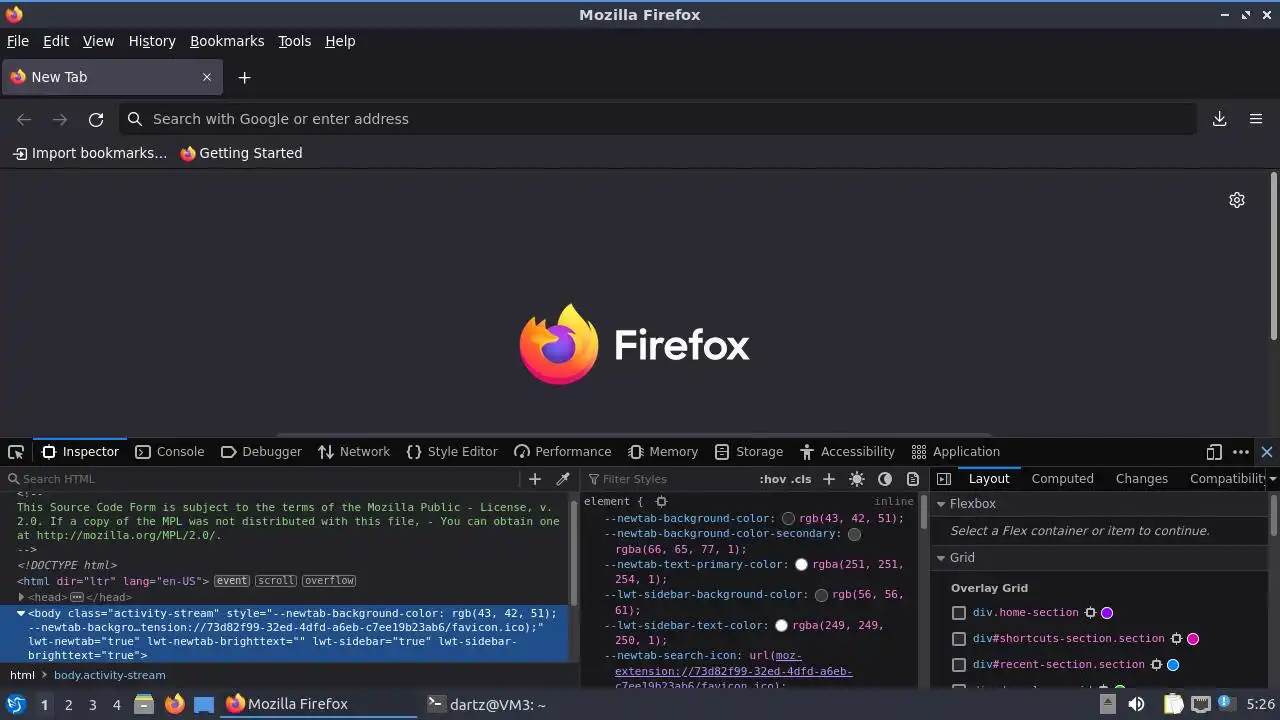1280x720 pixels.
Task: Open the Memory tab
Action: [x=663, y=452]
